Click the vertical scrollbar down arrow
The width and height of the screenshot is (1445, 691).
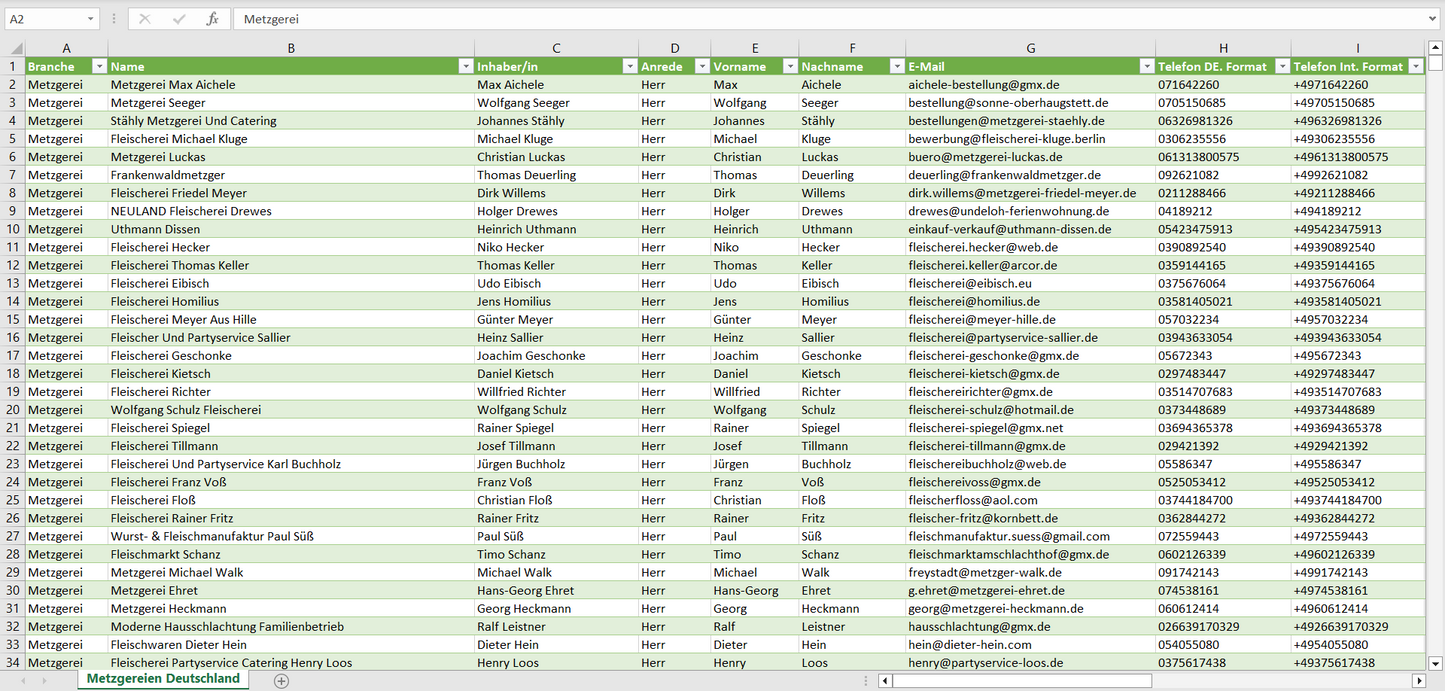[1436, 662]
